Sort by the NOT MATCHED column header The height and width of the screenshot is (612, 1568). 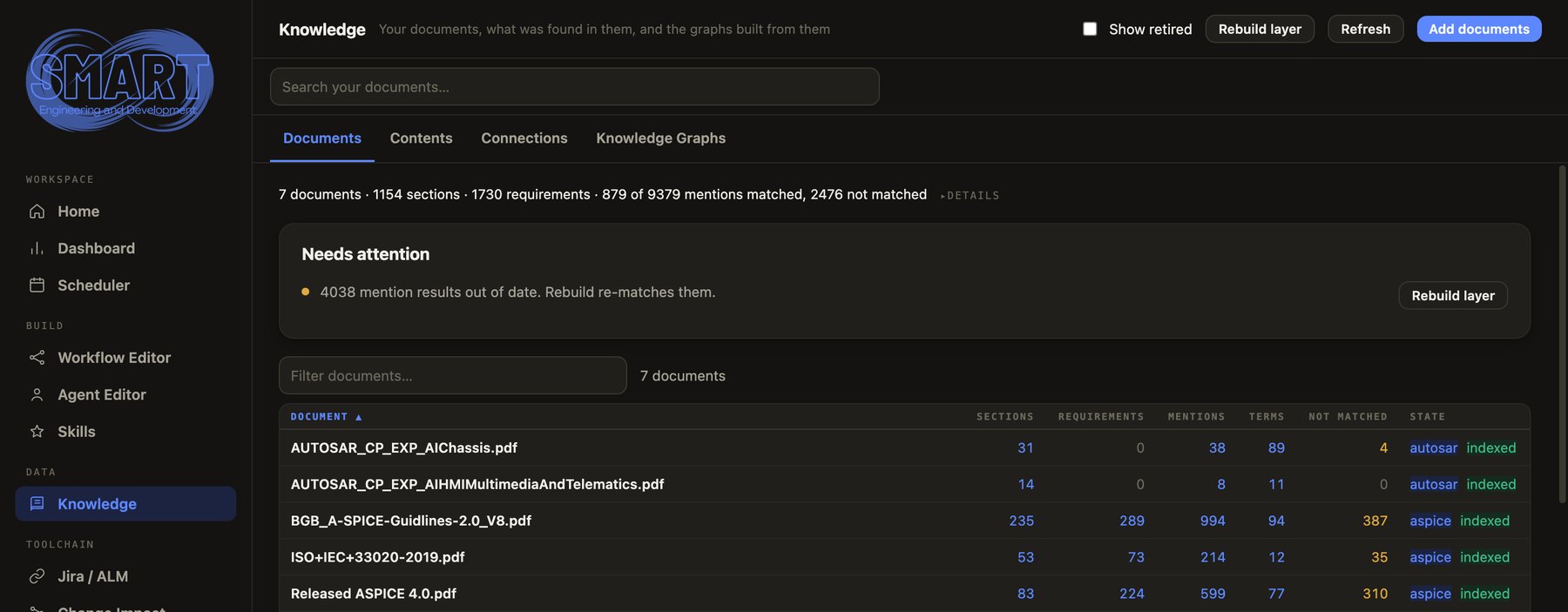point(1348,417)
